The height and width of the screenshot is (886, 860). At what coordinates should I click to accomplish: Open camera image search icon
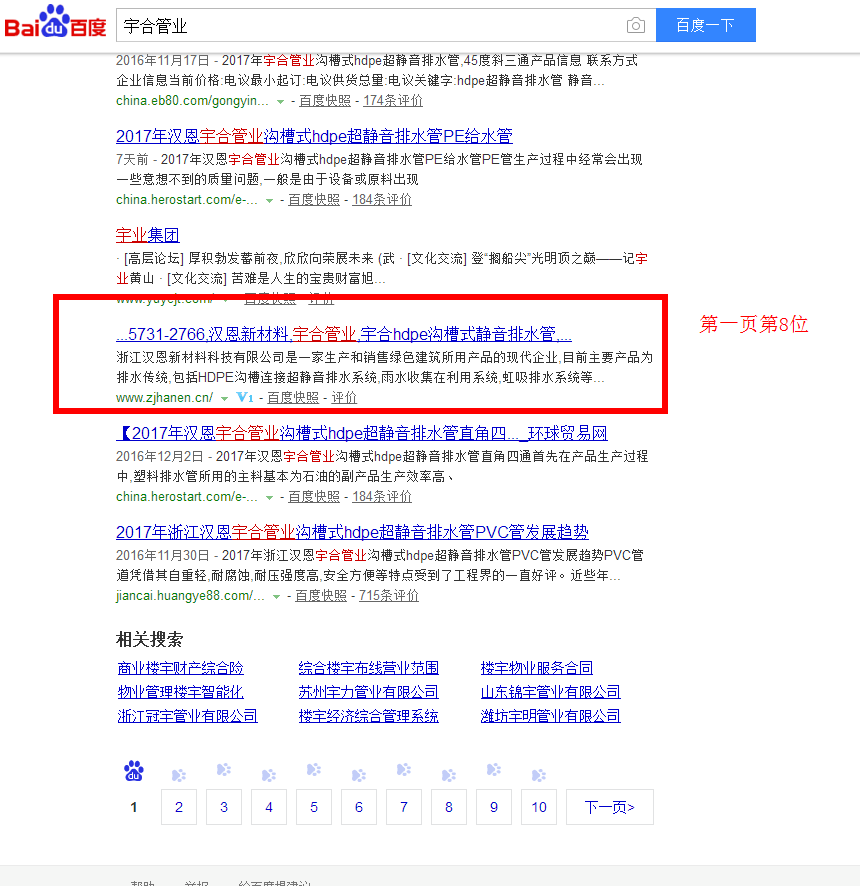636,25
